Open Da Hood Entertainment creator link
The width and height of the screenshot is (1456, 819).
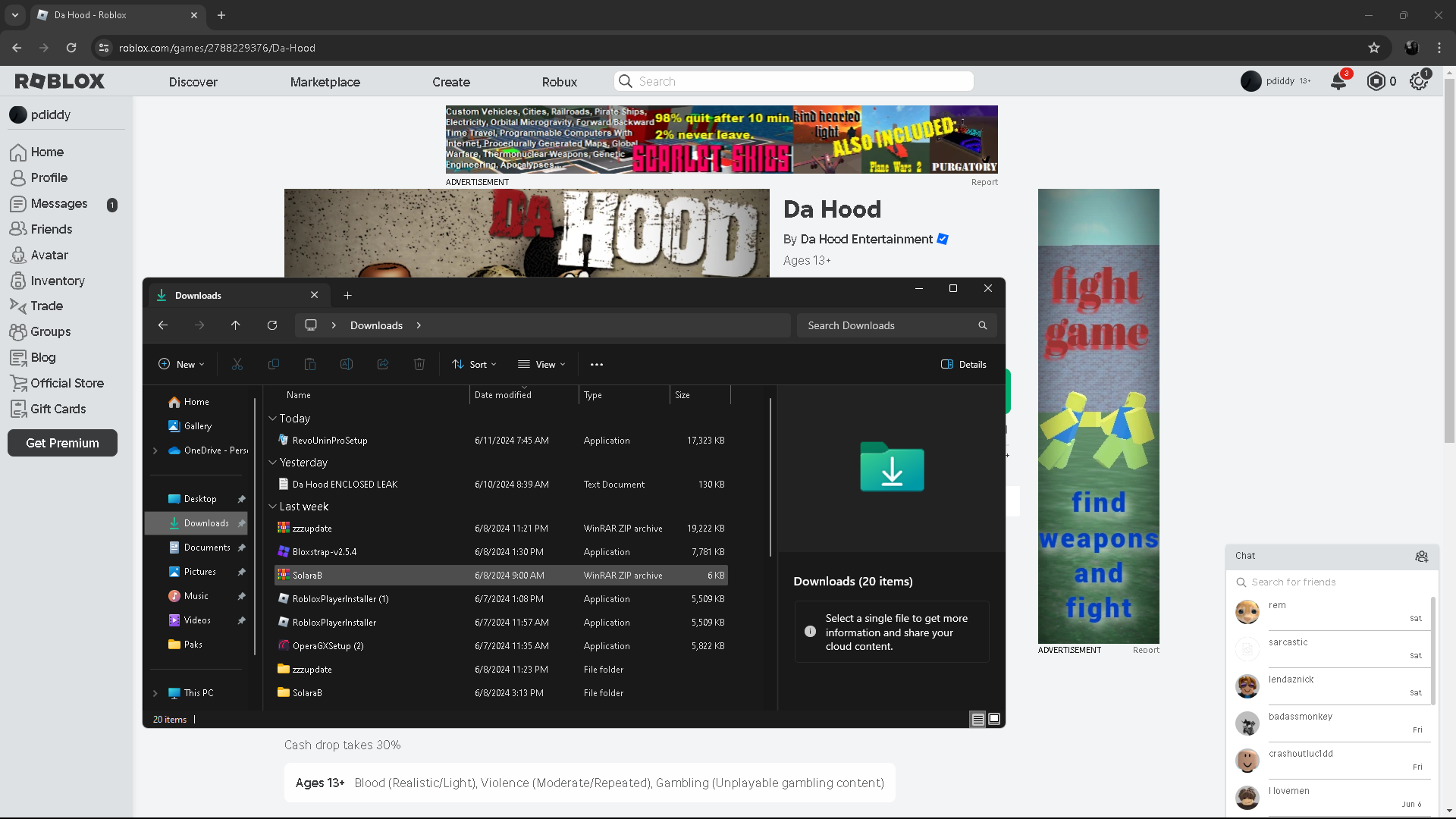[866, 240]
